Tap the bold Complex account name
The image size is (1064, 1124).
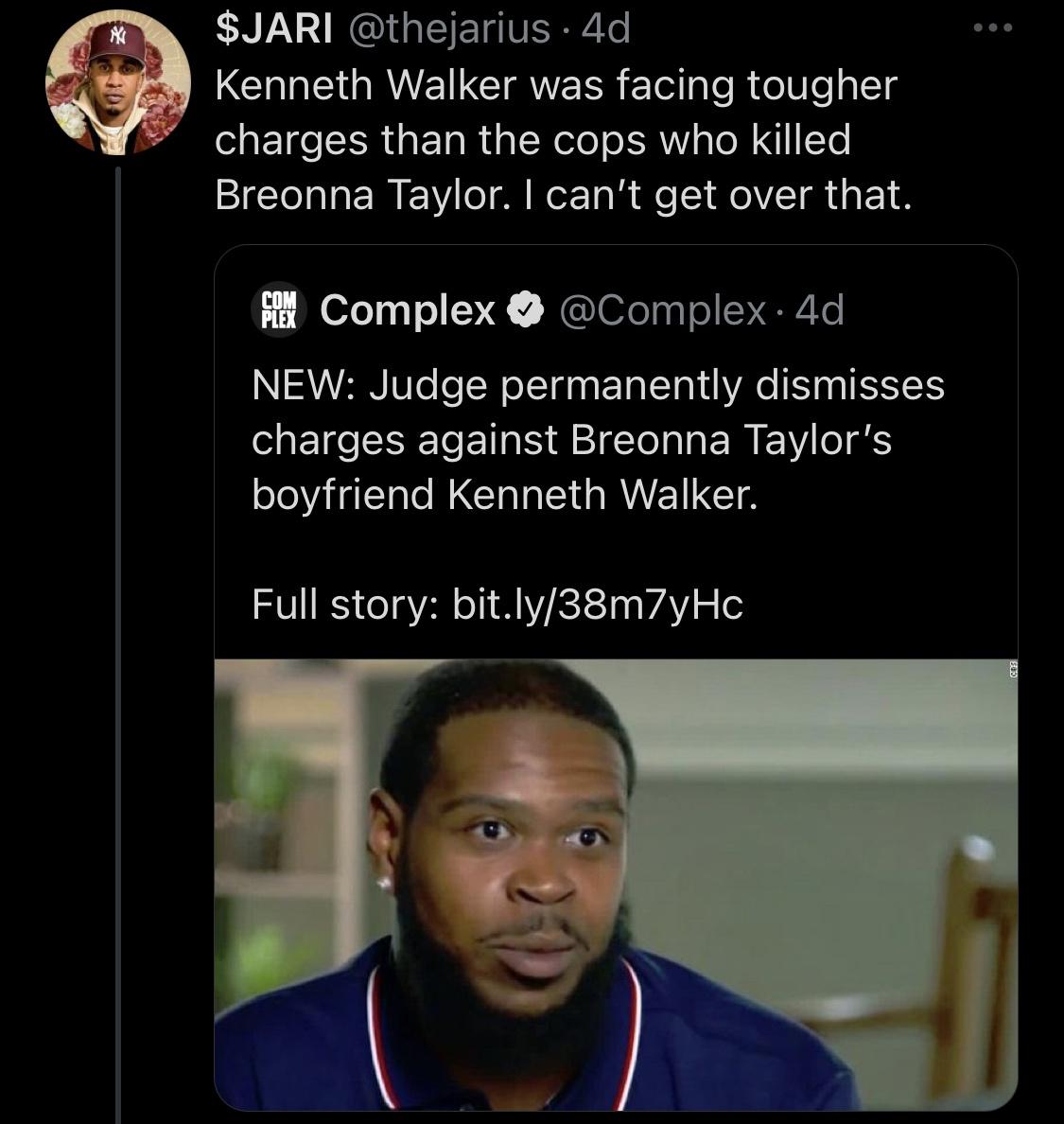408,309
